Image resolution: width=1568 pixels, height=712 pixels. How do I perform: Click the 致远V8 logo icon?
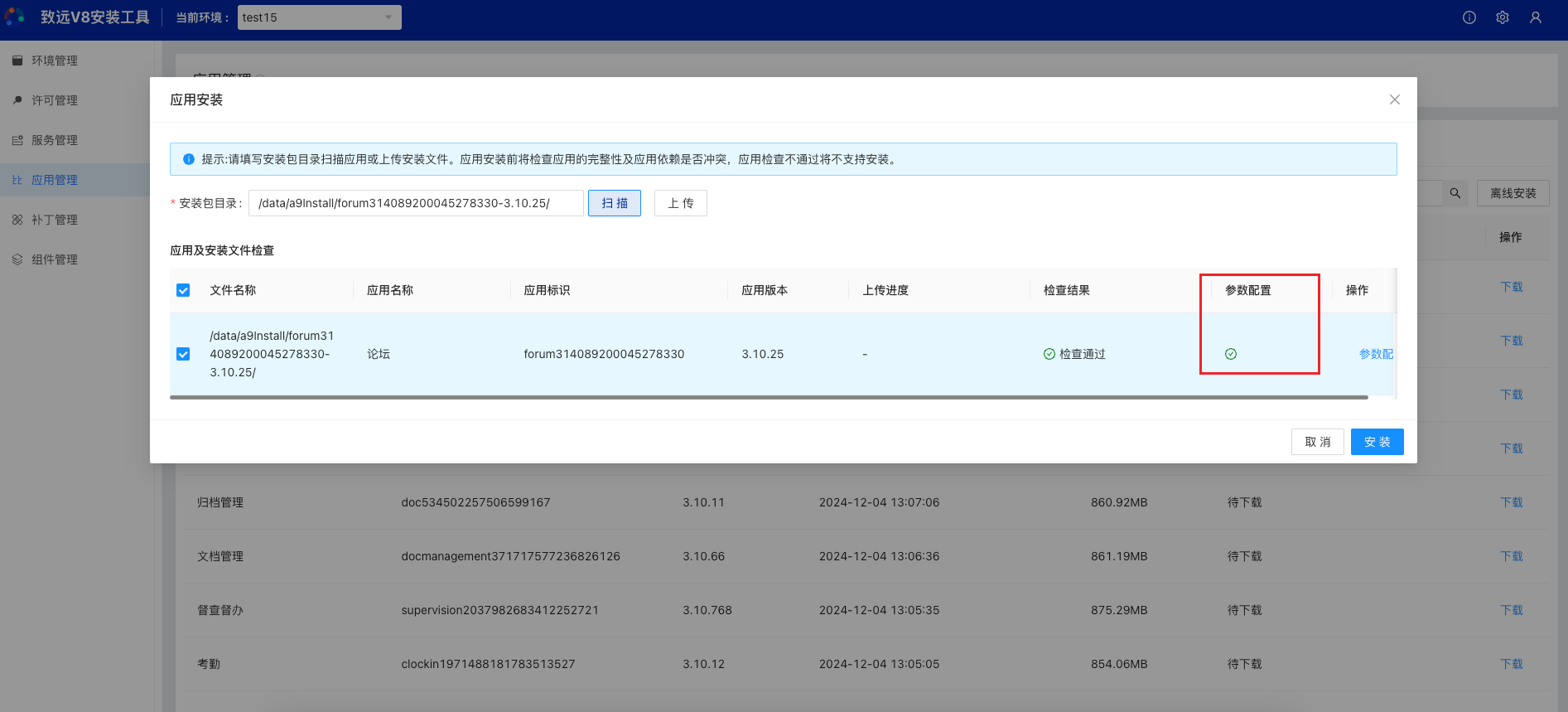tap(15, 17)
